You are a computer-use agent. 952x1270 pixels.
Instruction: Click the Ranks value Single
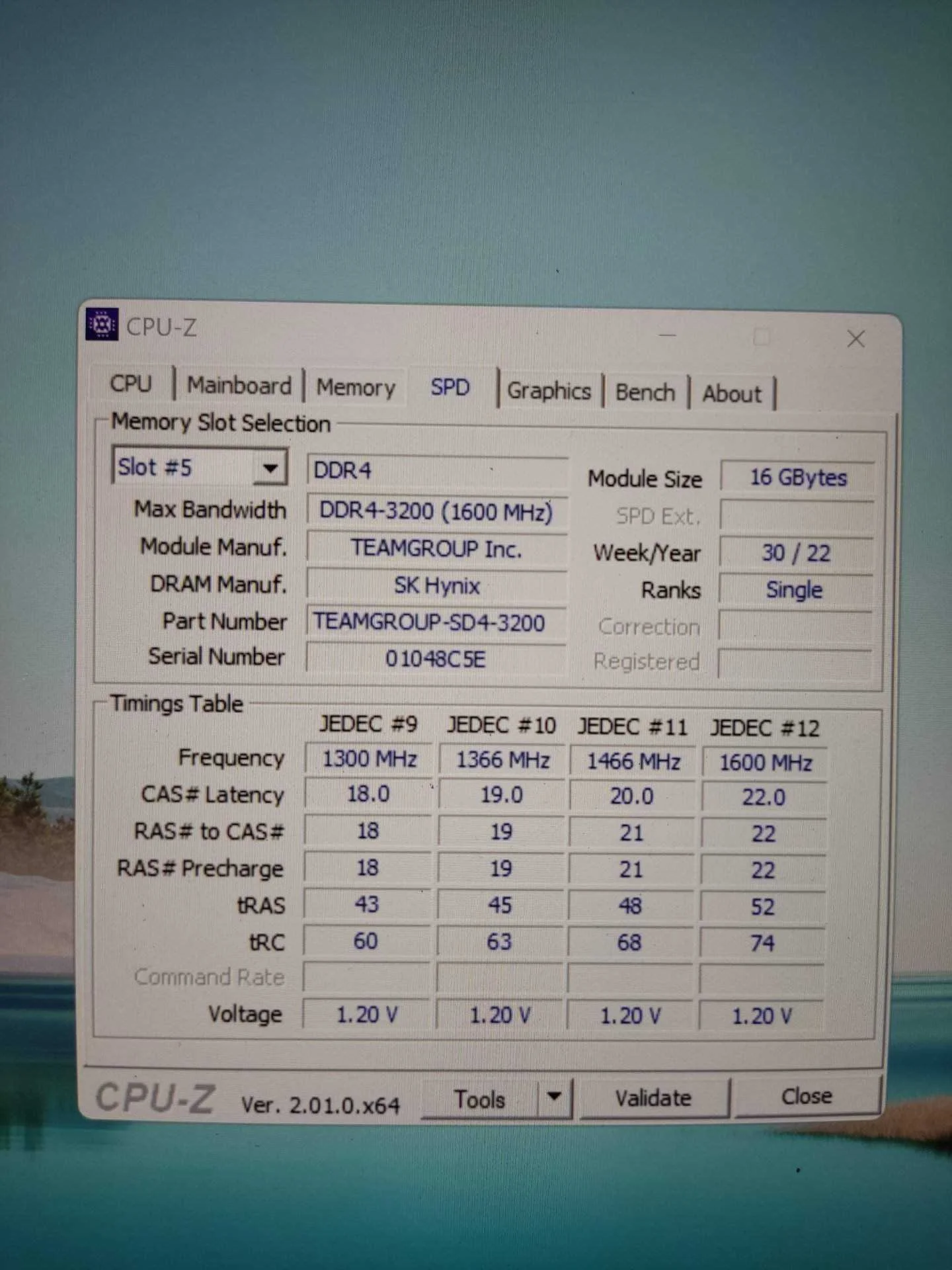pos(795,590)
